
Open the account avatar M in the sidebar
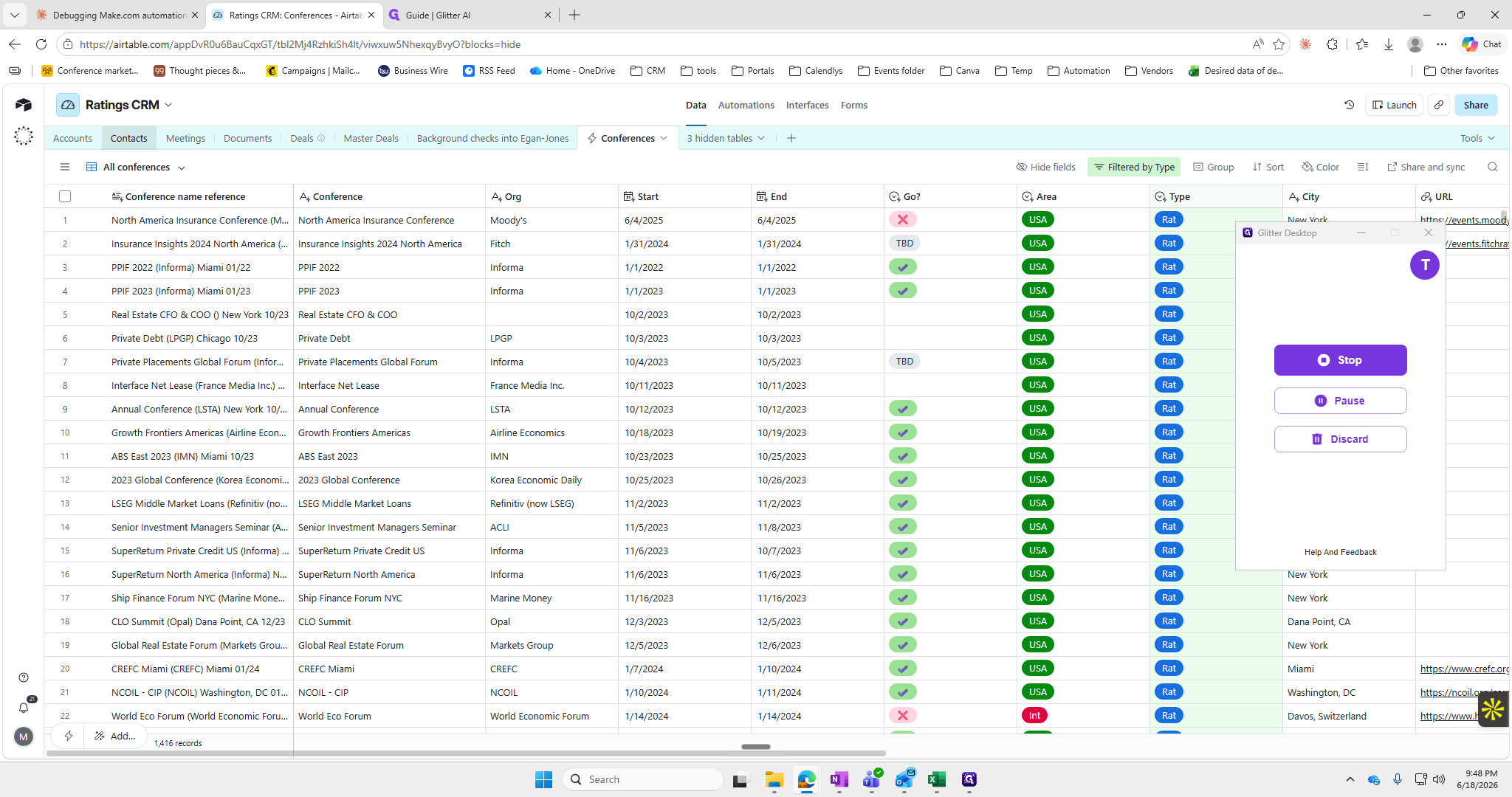coord(24,736)
